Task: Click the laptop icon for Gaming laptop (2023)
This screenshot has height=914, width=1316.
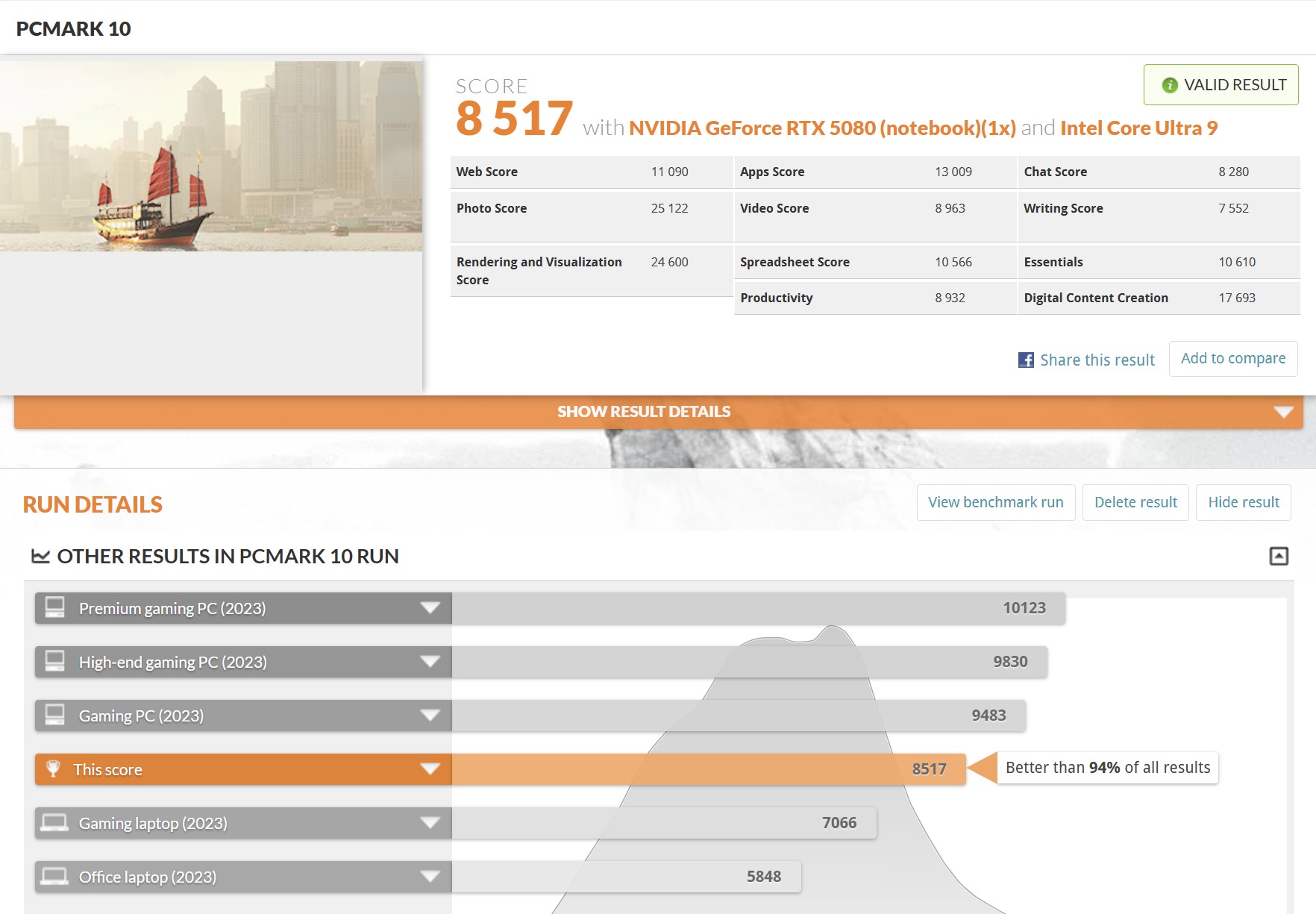Action: (x=54, y=822)
